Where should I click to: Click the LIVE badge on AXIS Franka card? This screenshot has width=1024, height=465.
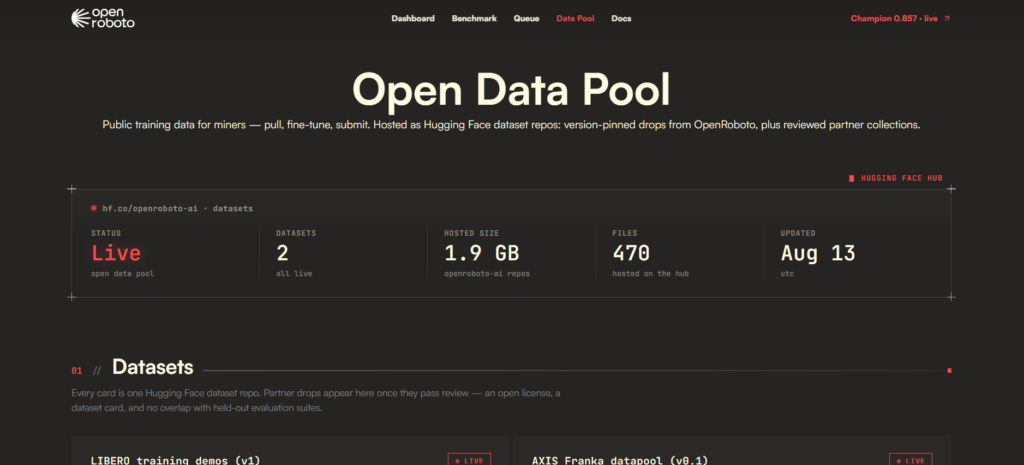point(910,459)
